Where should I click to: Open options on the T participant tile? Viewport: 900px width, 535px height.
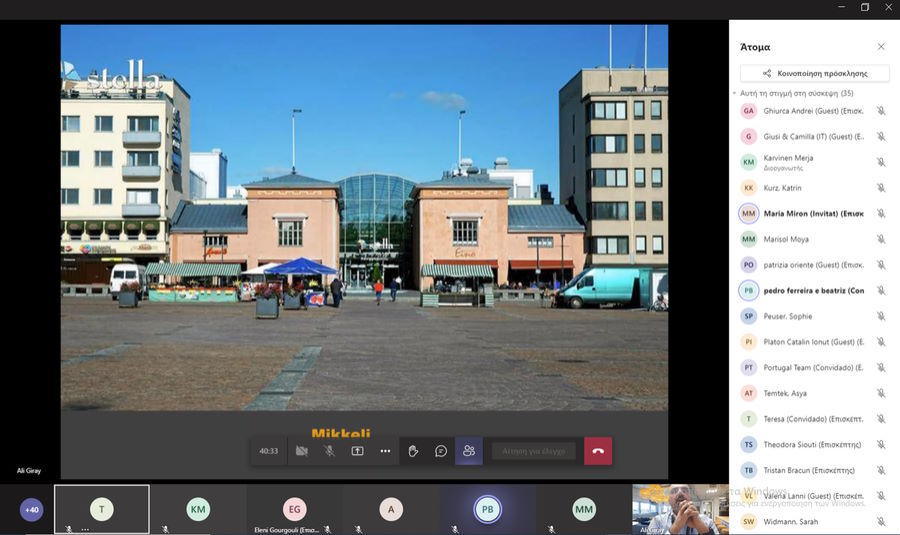(x=85, y=528)
